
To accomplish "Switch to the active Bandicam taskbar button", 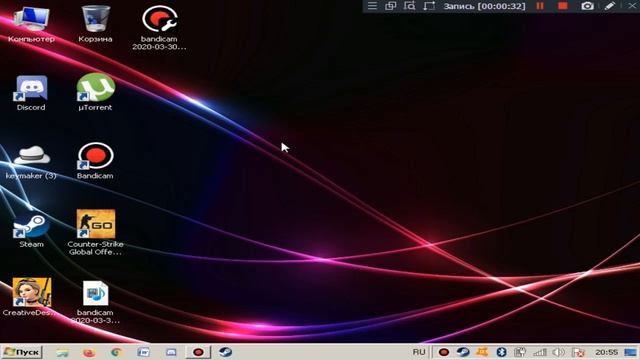I will coord(198,352).
